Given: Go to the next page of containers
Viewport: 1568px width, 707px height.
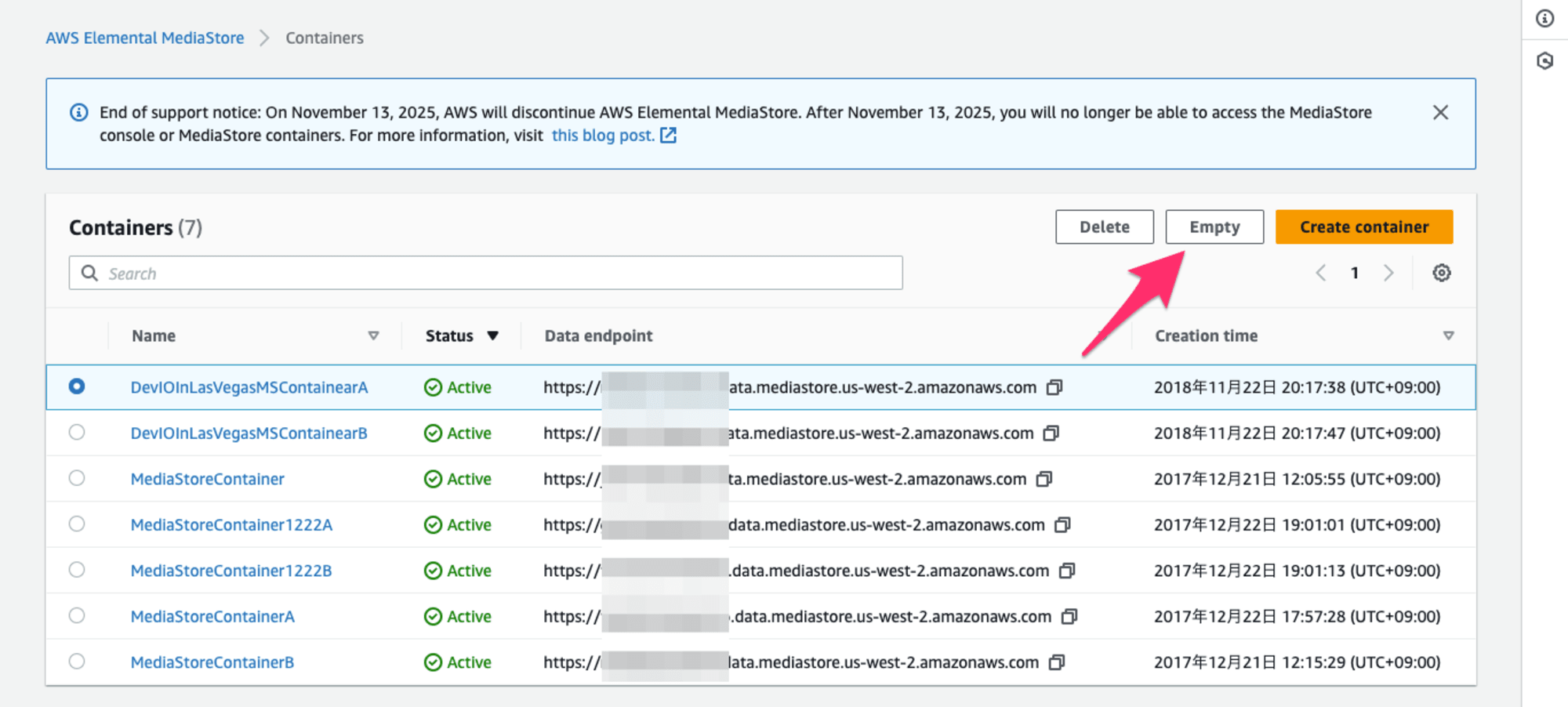Looking at the screenshot, I should (1388, 273).
